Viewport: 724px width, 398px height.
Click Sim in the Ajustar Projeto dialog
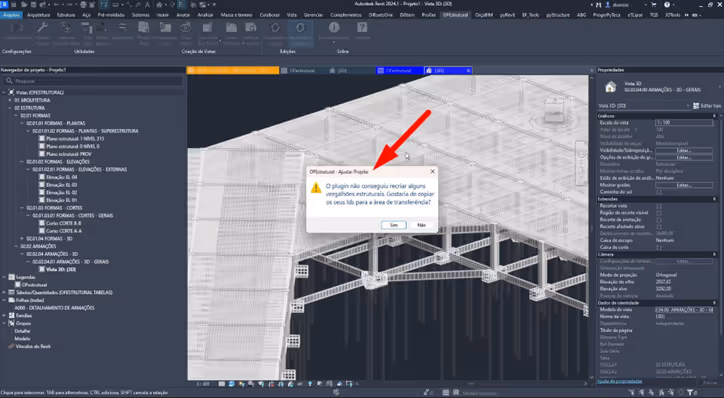(x=393, y=225)
